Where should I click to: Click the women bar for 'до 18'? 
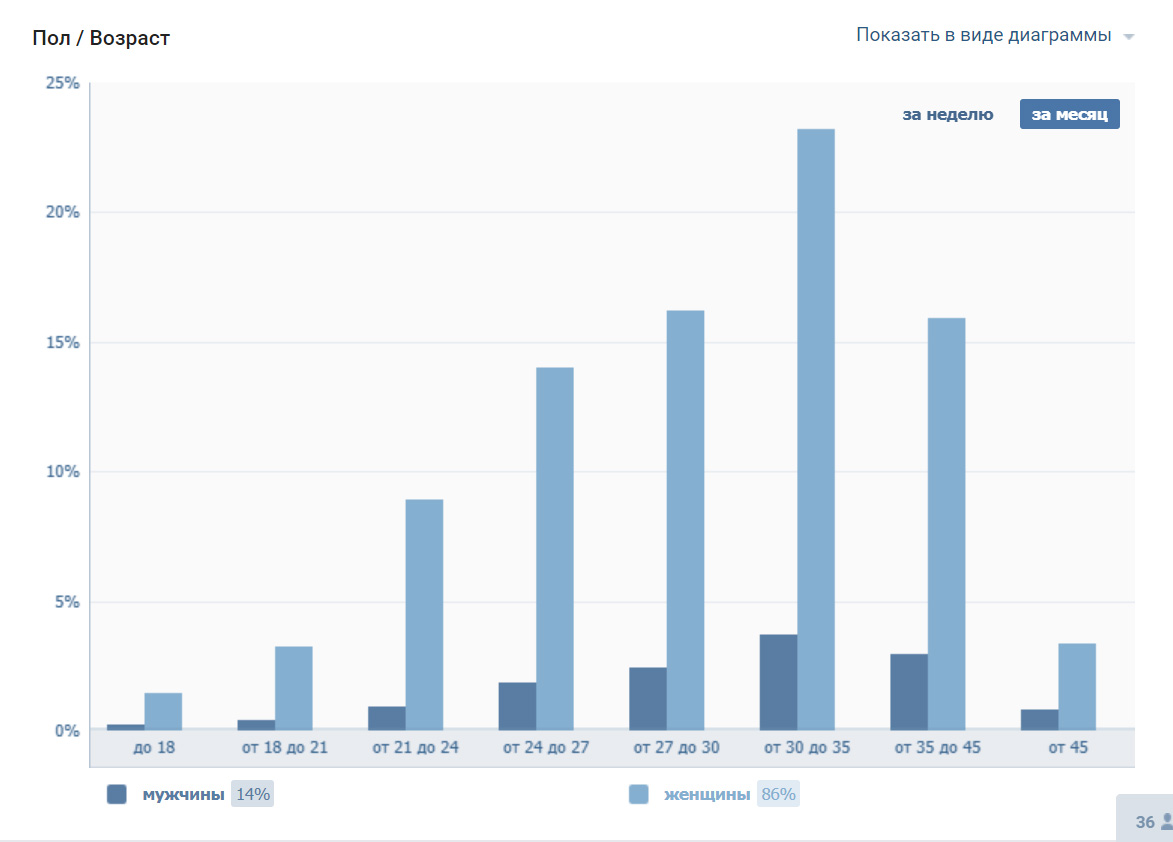tap(163, 711)
